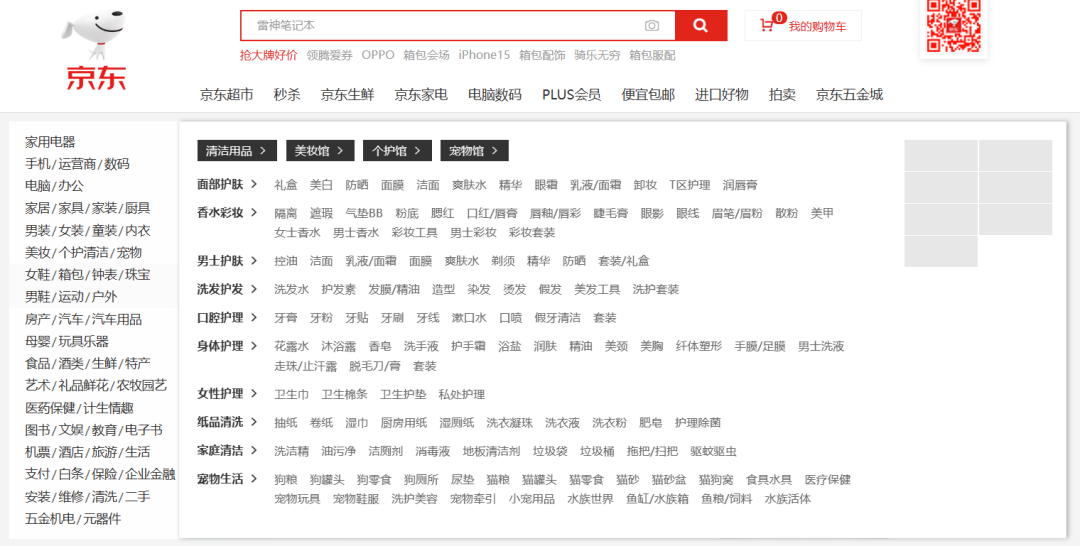Viewport: 1080px width, 546px height.
Task: Click the QR code image
Action: 953,26
